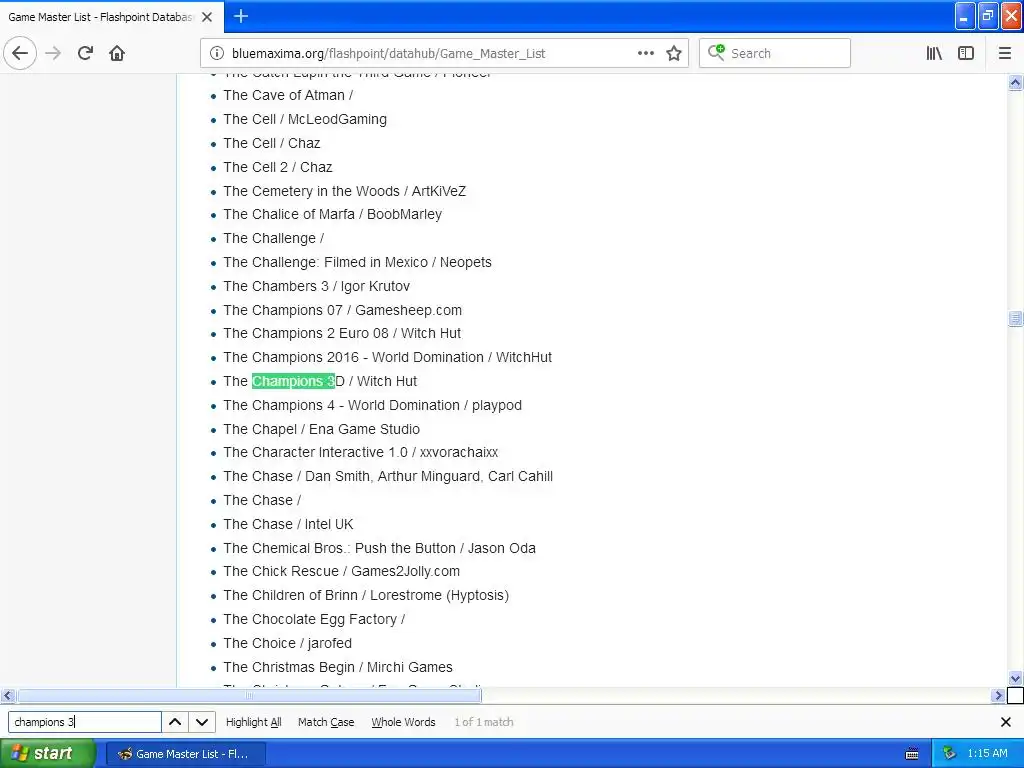The width and height of the screenshot is (1024, 768).
Task: Click 'The Challenge: Filmed in Mexico / Neopets'
Action: point(357,263)
